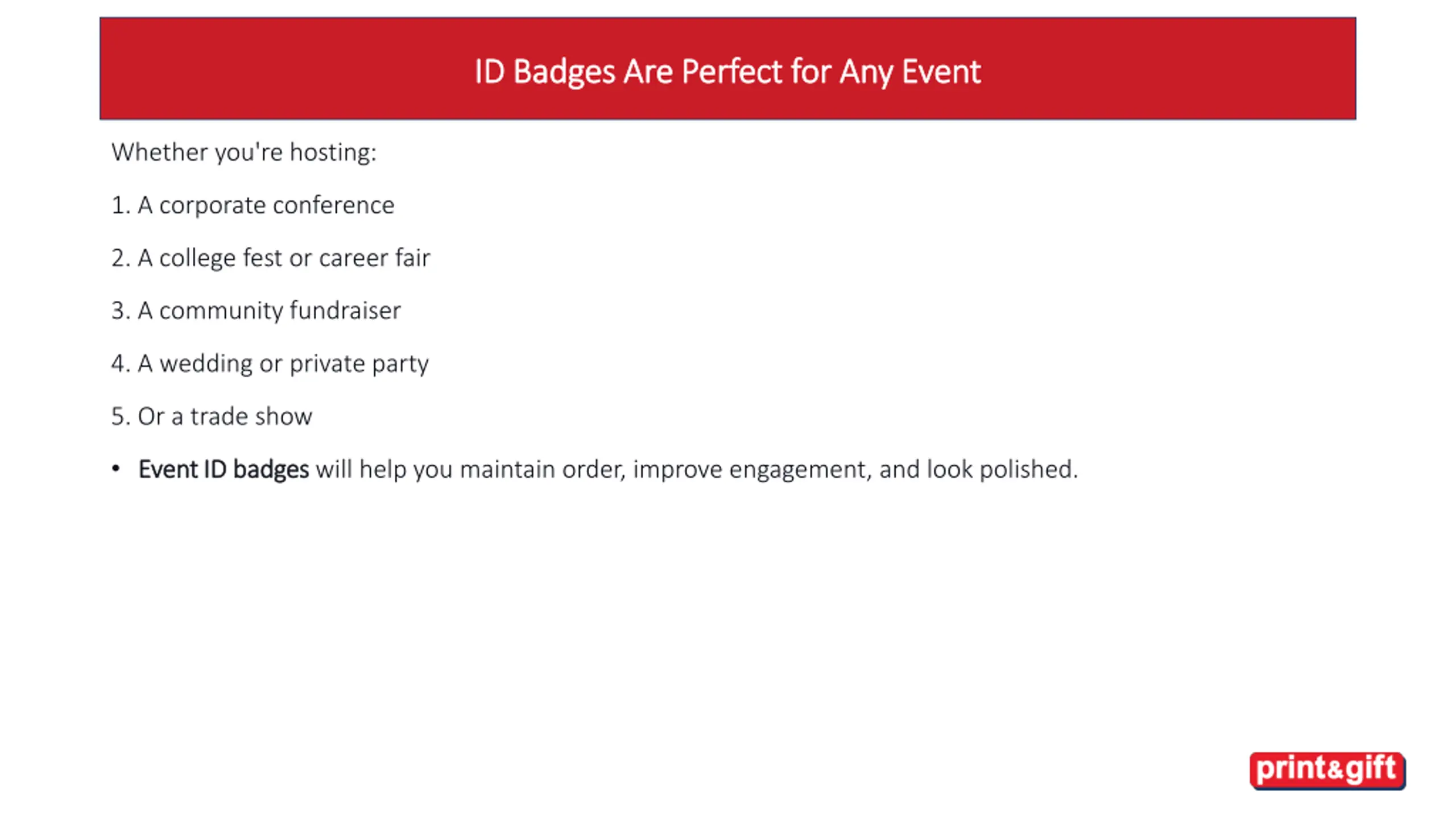1456x819 pixels.
Task: Click the words 'look polished' at sentence end
Action: pos(999,470)
